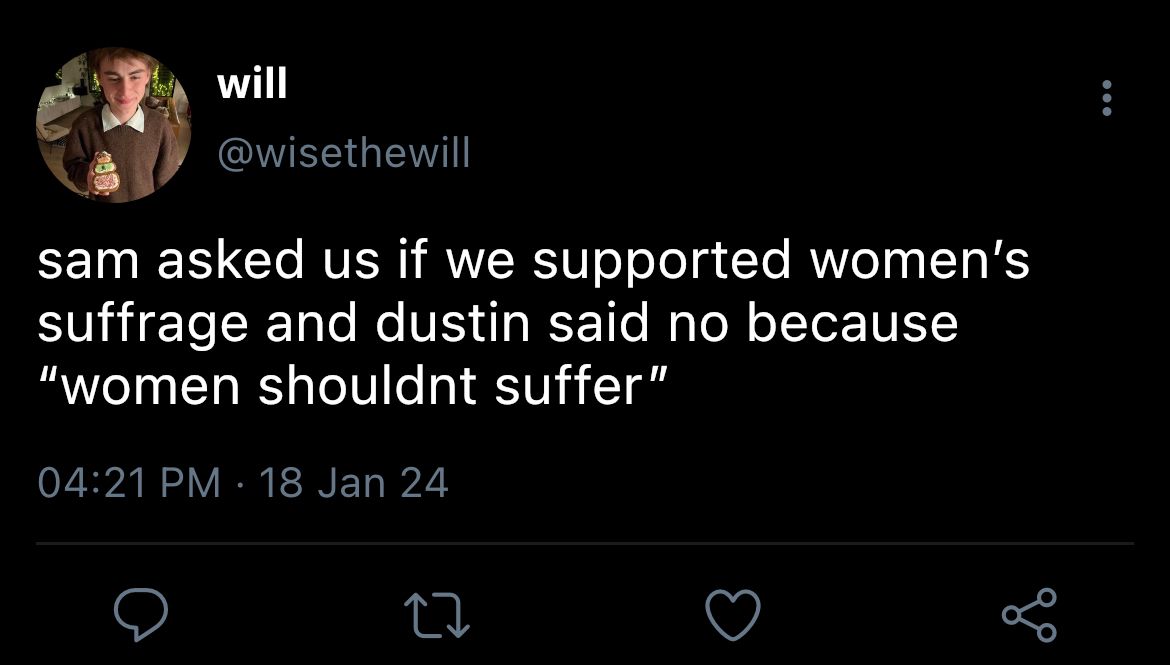View will's circular profile picture

tap(113, 125)
